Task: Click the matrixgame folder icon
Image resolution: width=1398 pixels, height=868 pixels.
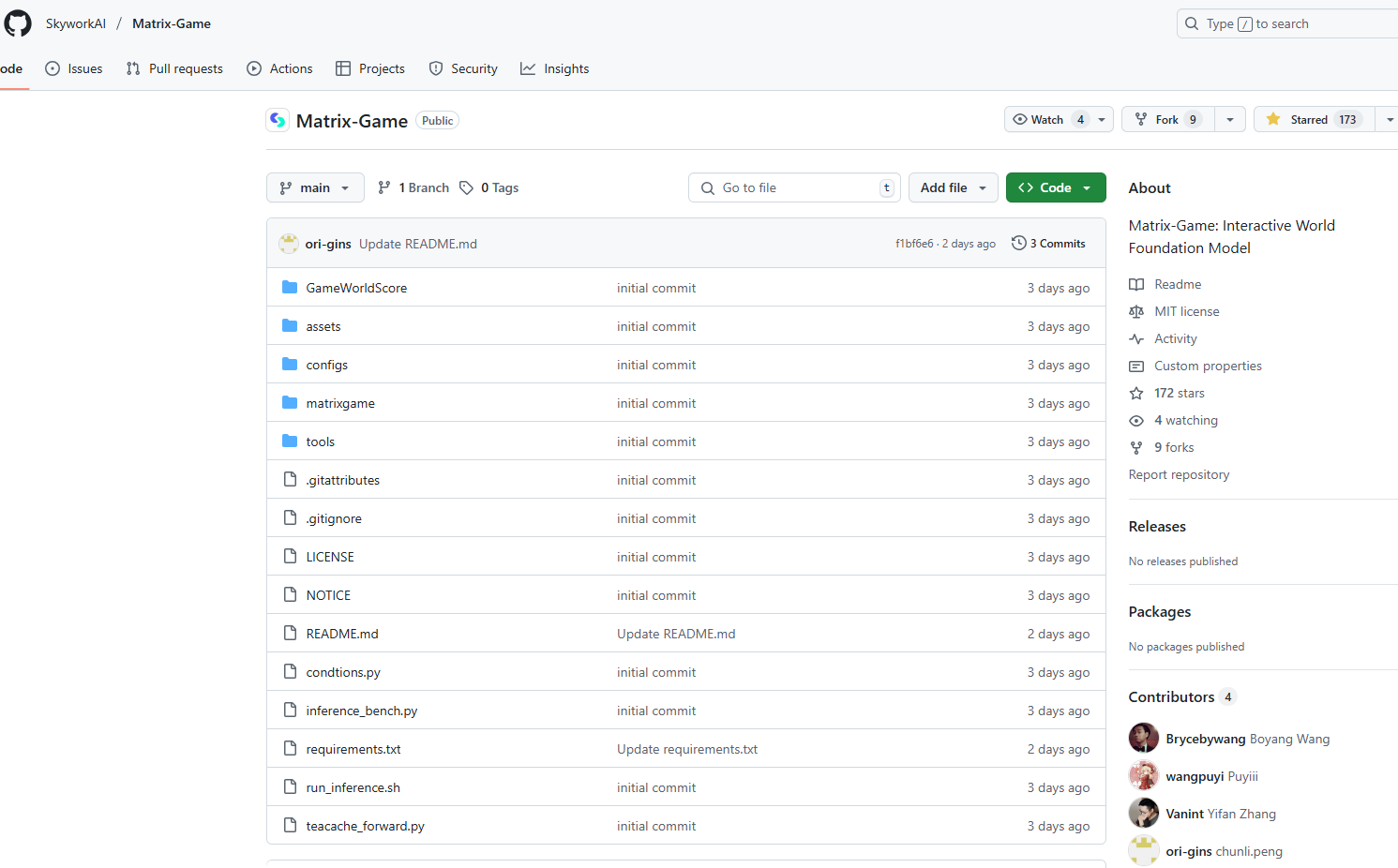Action: [x=290, y=403]
